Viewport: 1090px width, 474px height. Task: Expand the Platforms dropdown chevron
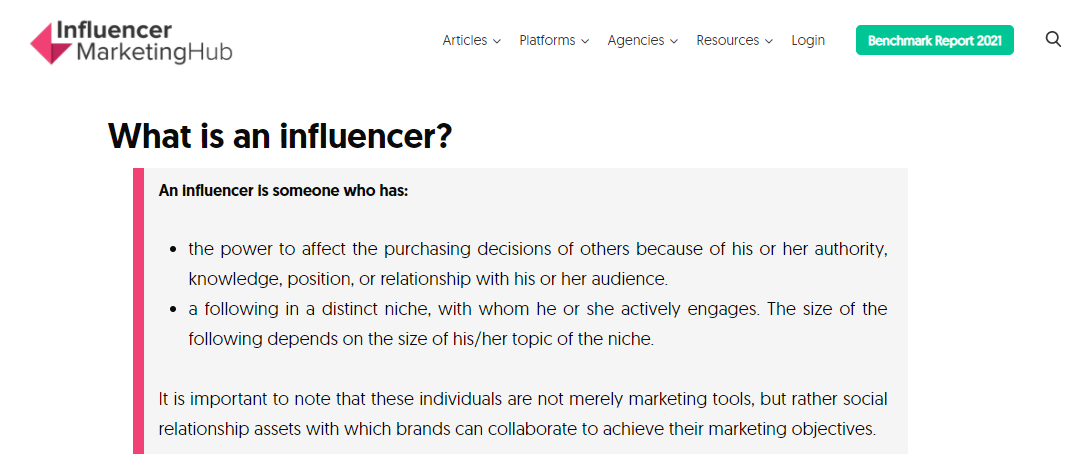click(x=585, y=41)
